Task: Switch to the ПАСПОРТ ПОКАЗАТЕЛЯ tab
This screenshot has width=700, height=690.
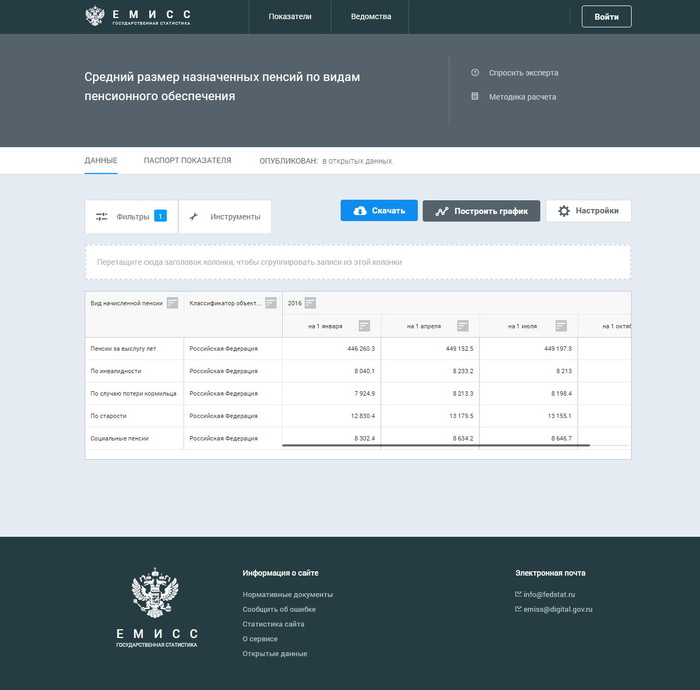Action: (x=188, y=160)
